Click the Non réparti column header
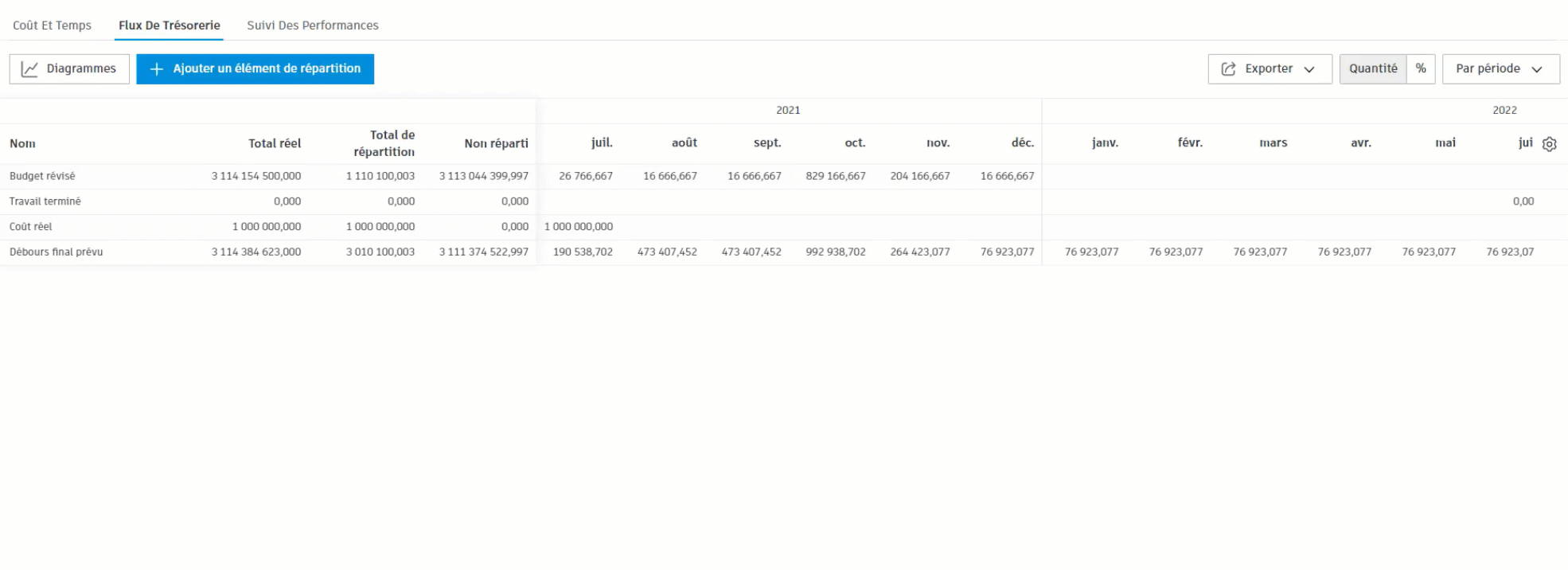1568x570 pixels. click(x=497, y=143)
